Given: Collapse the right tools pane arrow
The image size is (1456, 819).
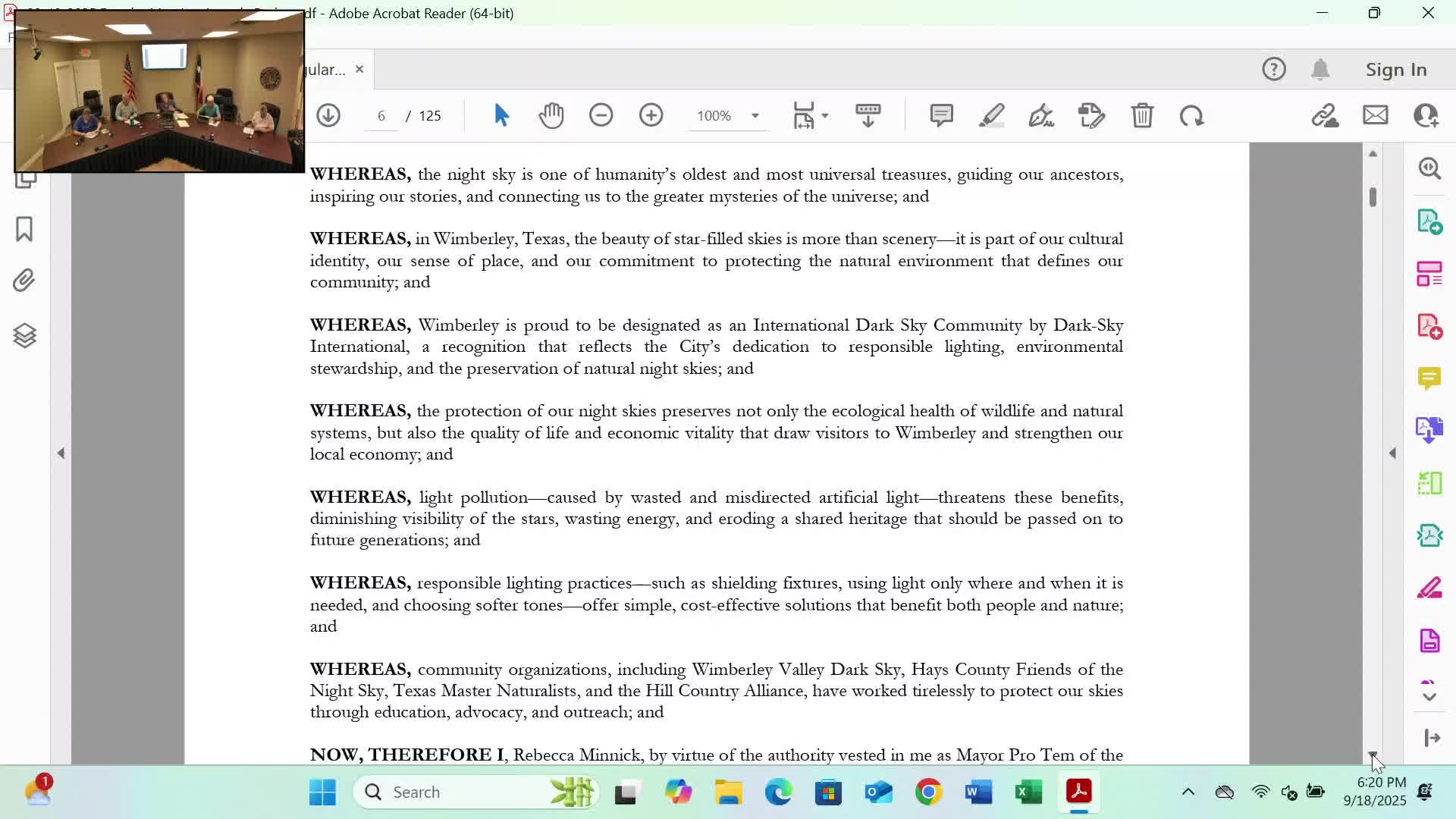Looking at the screenshot, I should click(x=1392, y=453).
